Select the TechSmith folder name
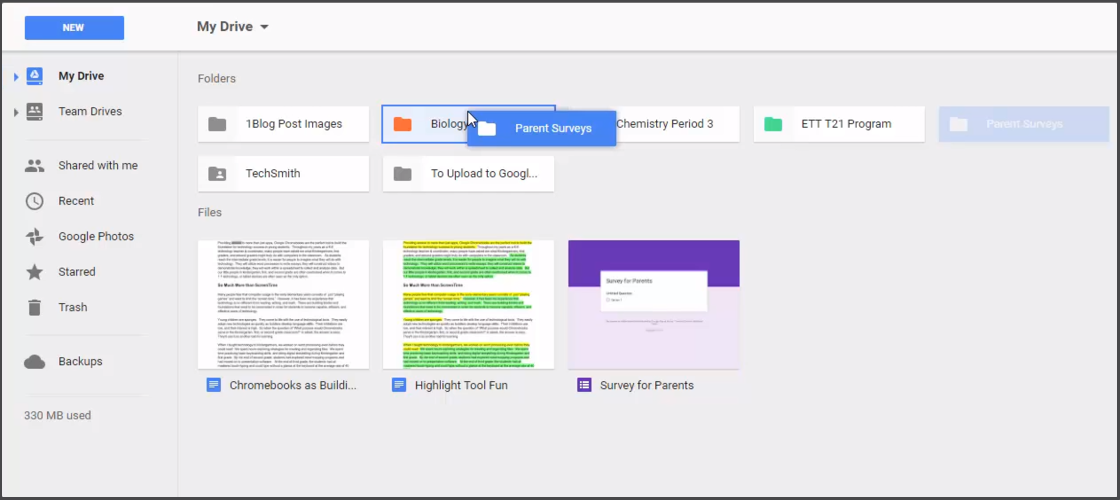The image size is (1120, 500). coord(273,174)
